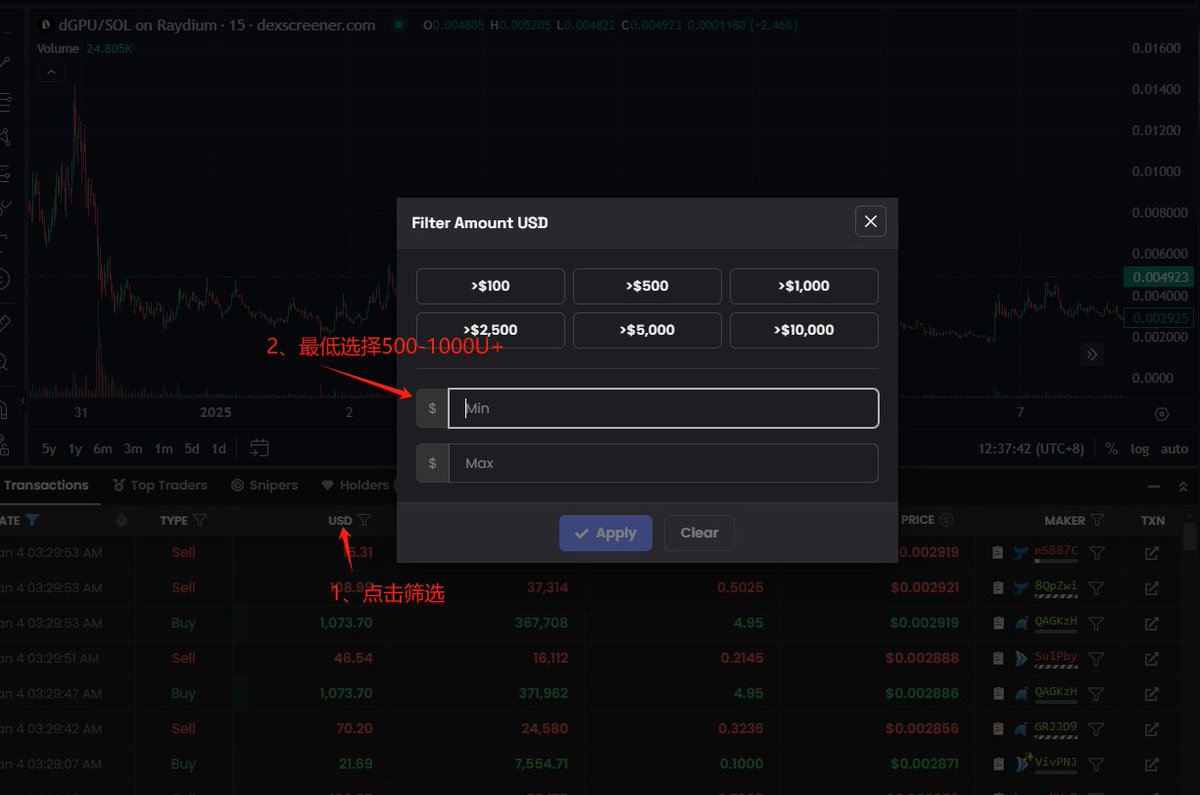This screenshot has height=795, width=1200.
Task: Open TXN link for $0.002886 QAGKzH row
Action: [1152, 693]
